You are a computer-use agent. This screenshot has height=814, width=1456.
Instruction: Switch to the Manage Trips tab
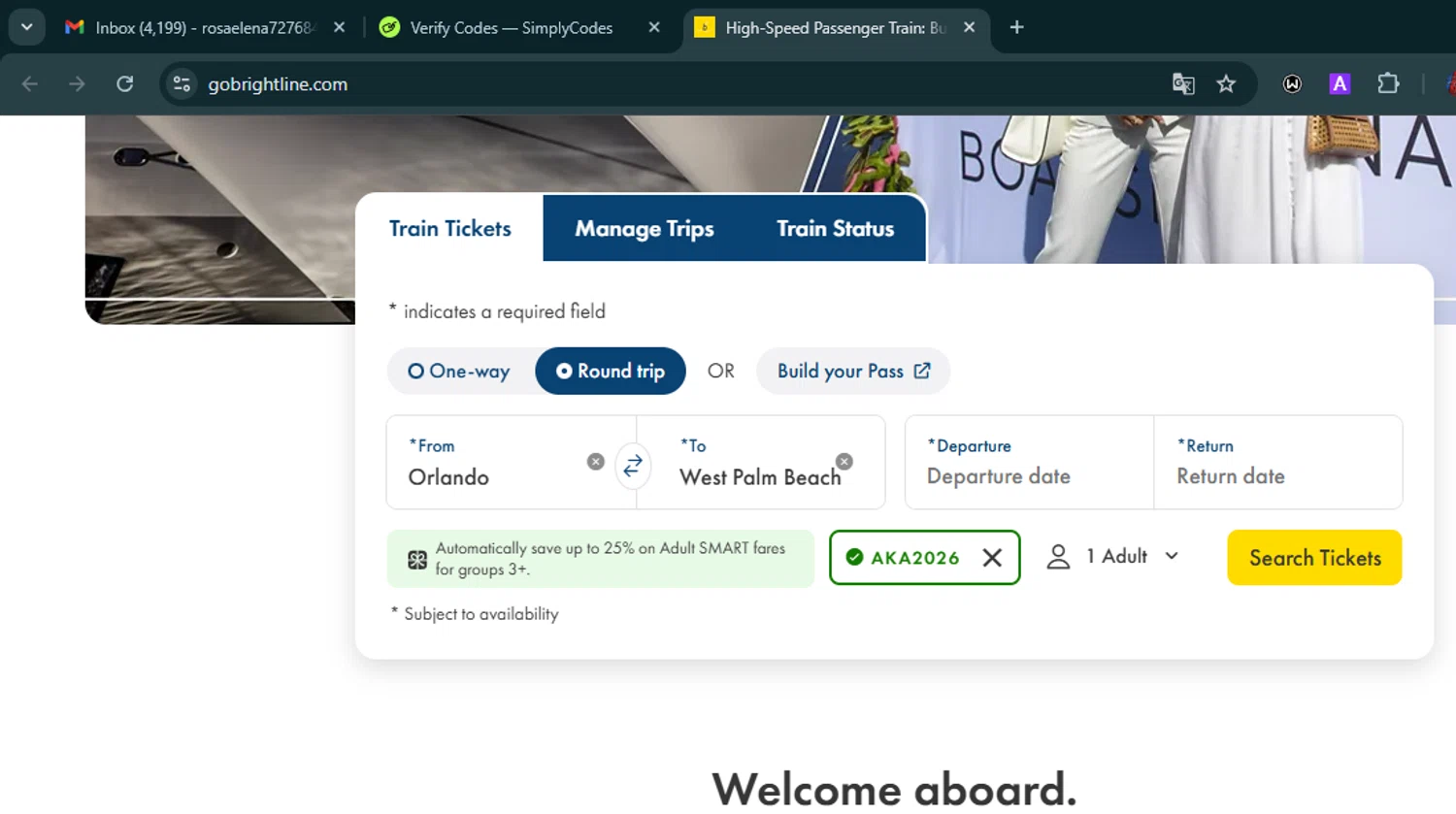pos(645,229)
